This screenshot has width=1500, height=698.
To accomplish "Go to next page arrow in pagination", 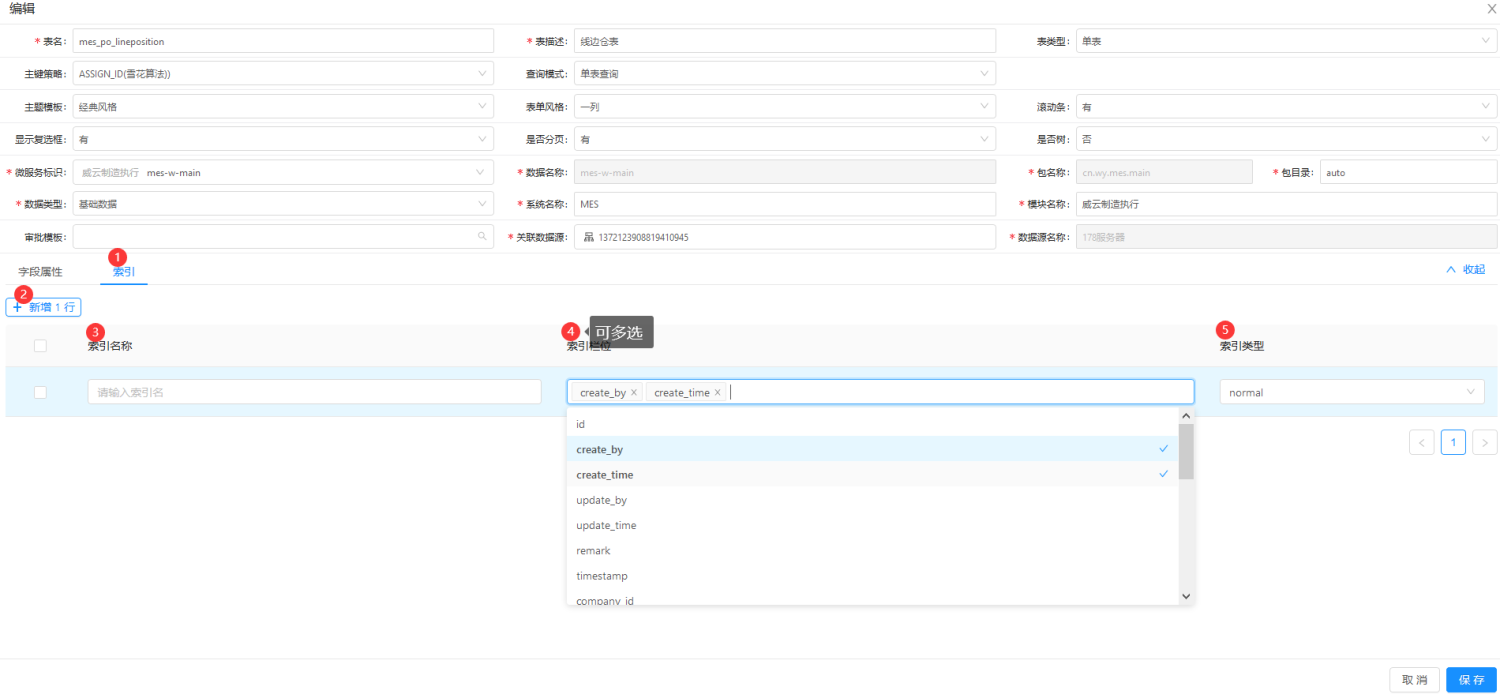I will click(x=1485, y=442).
